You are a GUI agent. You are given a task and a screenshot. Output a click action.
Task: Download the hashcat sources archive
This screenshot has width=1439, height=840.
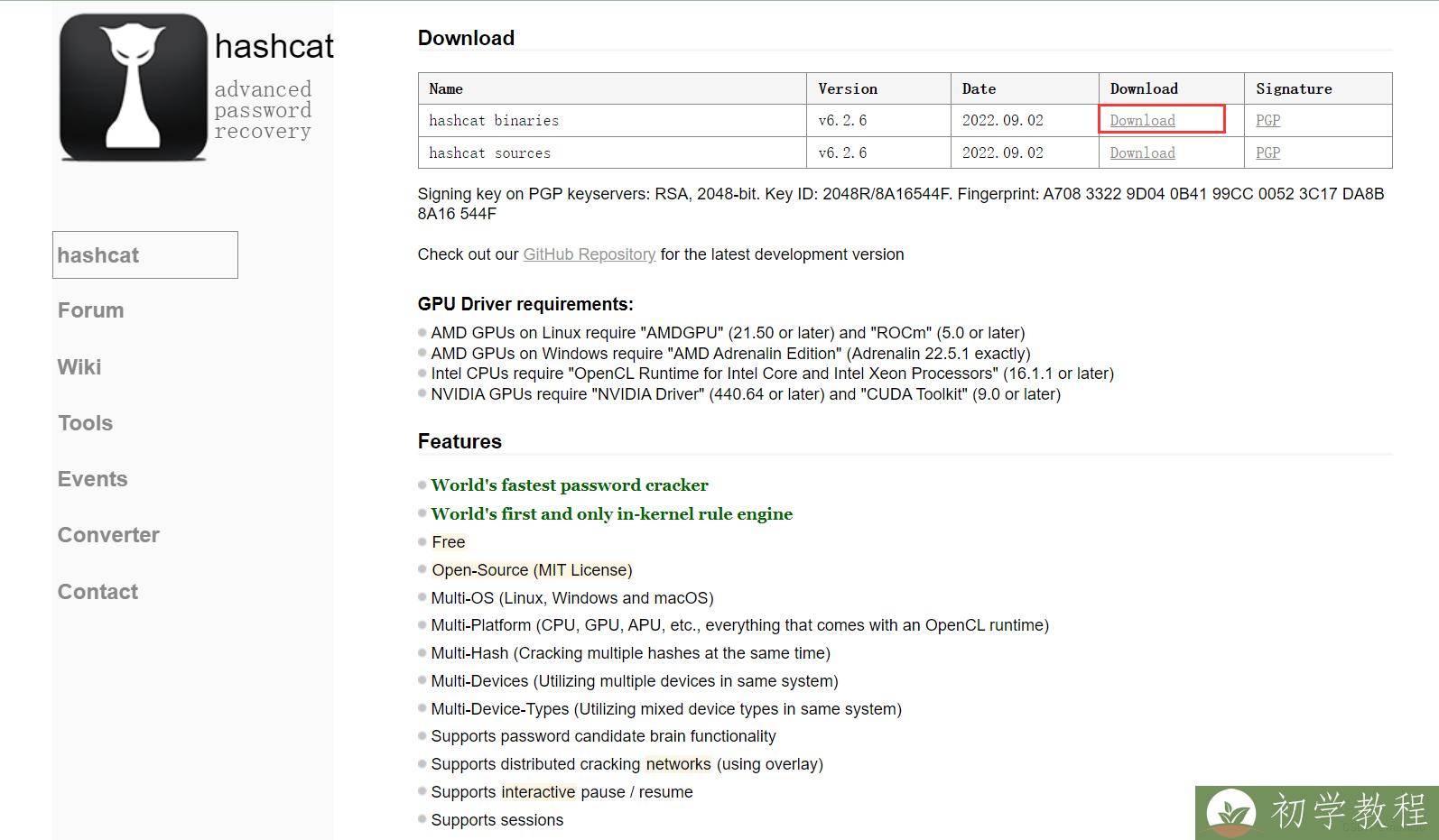[x=1142, y=152]
